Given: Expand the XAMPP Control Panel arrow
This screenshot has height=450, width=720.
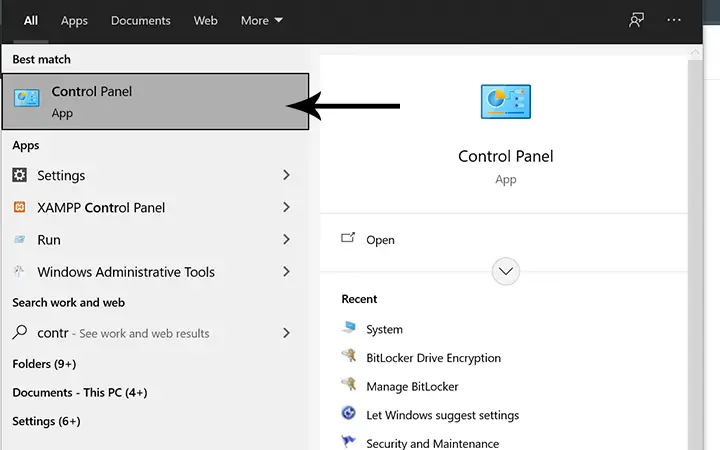Looking at the screenshot, I should point(286,207).
